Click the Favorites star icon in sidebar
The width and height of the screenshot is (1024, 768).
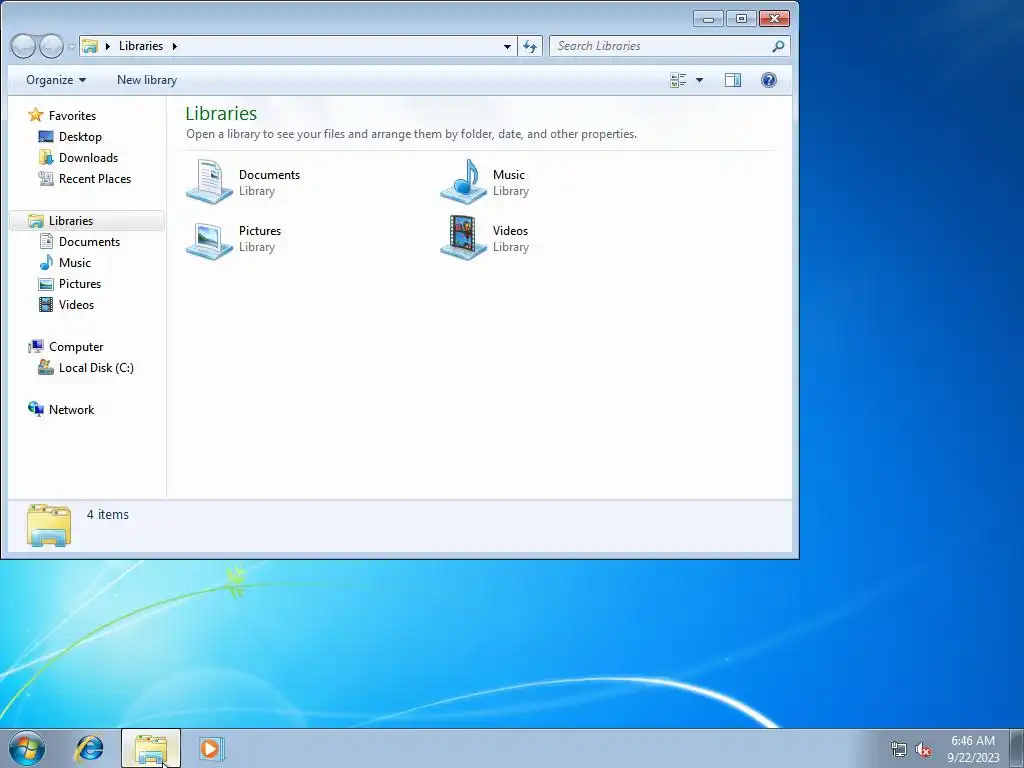tap(36, 115)
